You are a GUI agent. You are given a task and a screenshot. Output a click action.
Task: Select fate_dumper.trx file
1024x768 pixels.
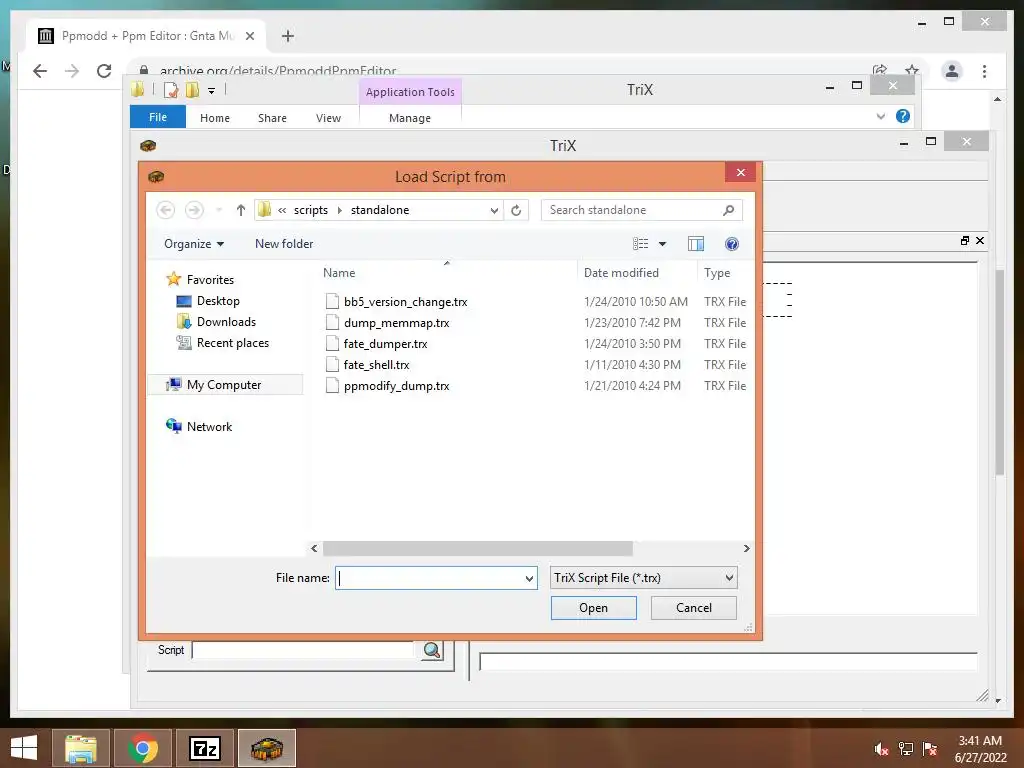tap(385, 344)
